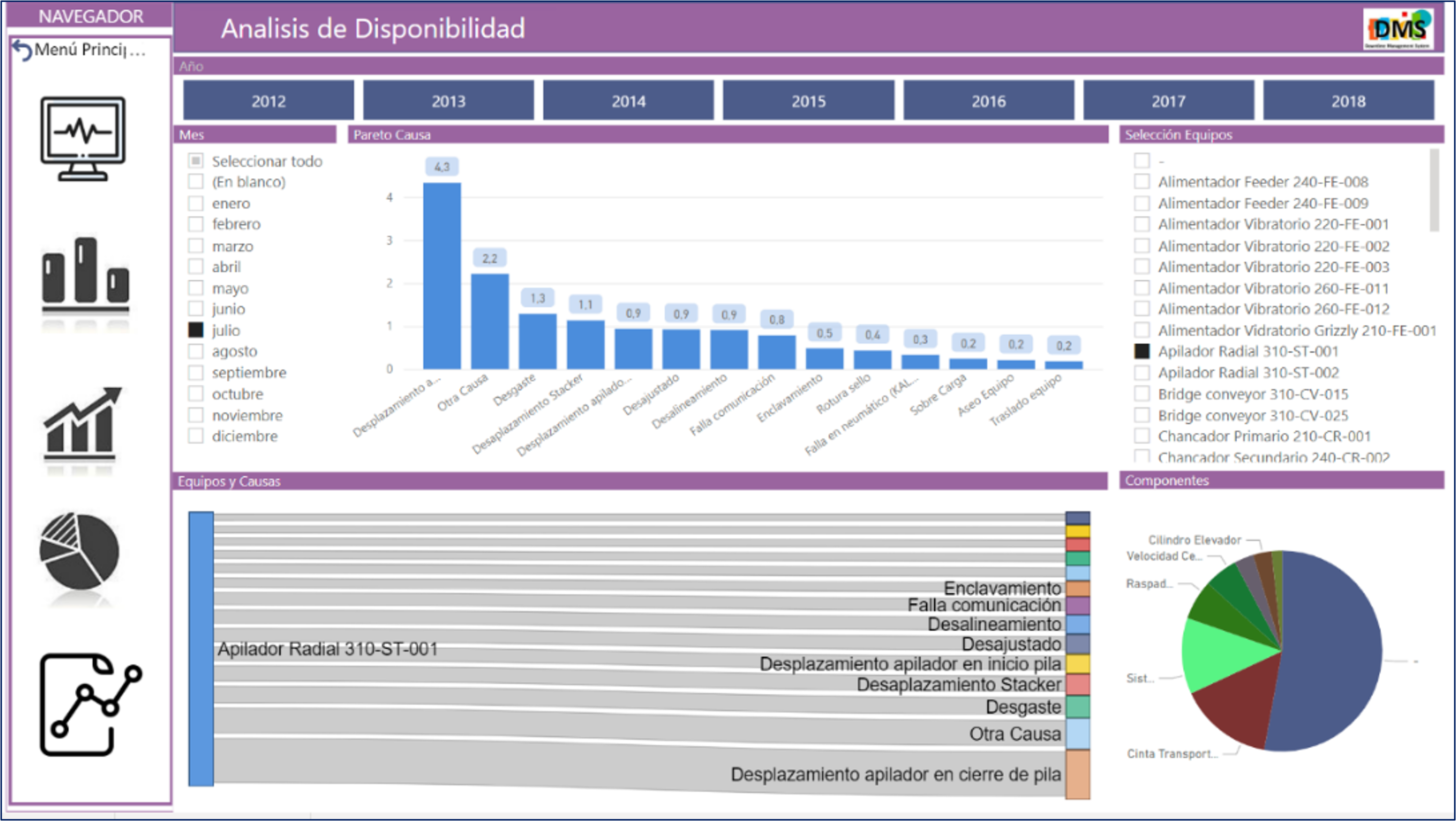The width and height of the screenshot is (1456, 821).
Task: Uncheck the julio checkbox
Action: (x=196, y=330)
